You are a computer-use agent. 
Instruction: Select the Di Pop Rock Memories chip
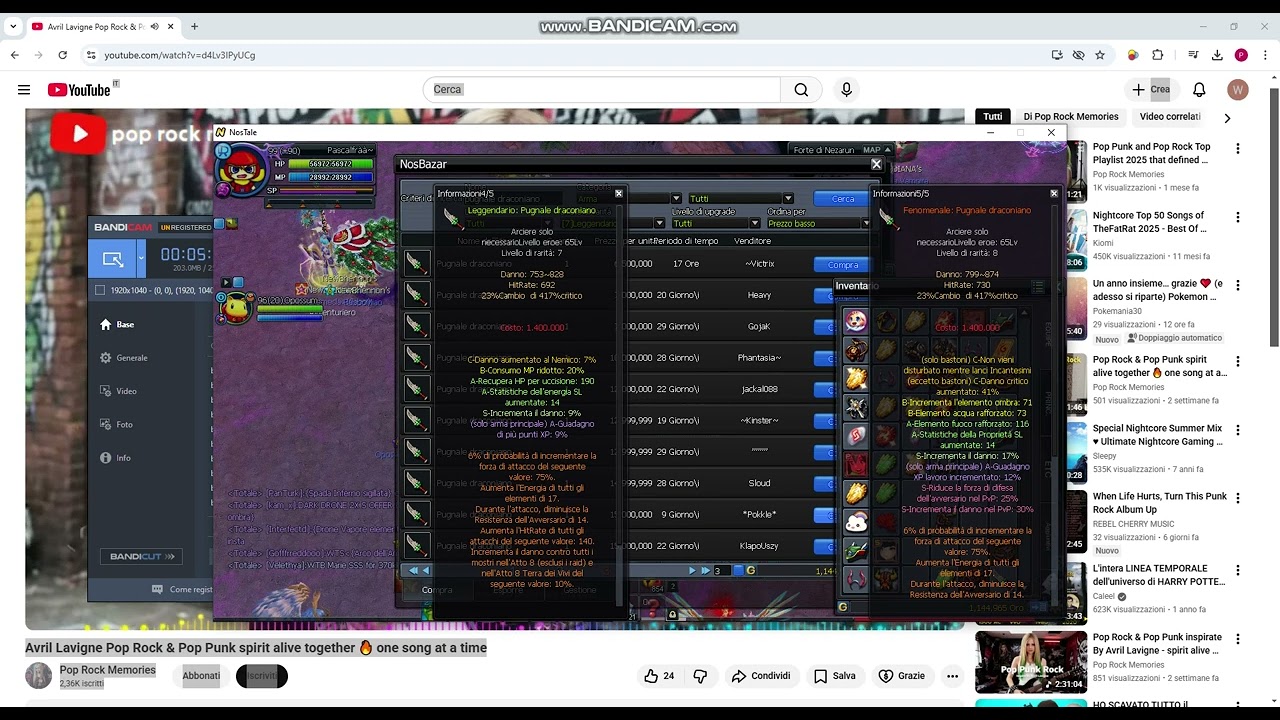[x=1071, y=117]
